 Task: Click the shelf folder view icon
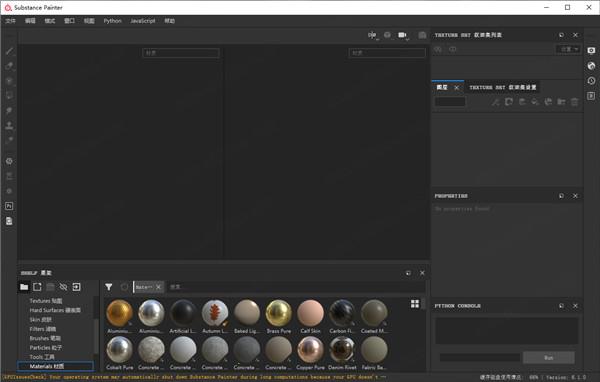coord(24,287)
